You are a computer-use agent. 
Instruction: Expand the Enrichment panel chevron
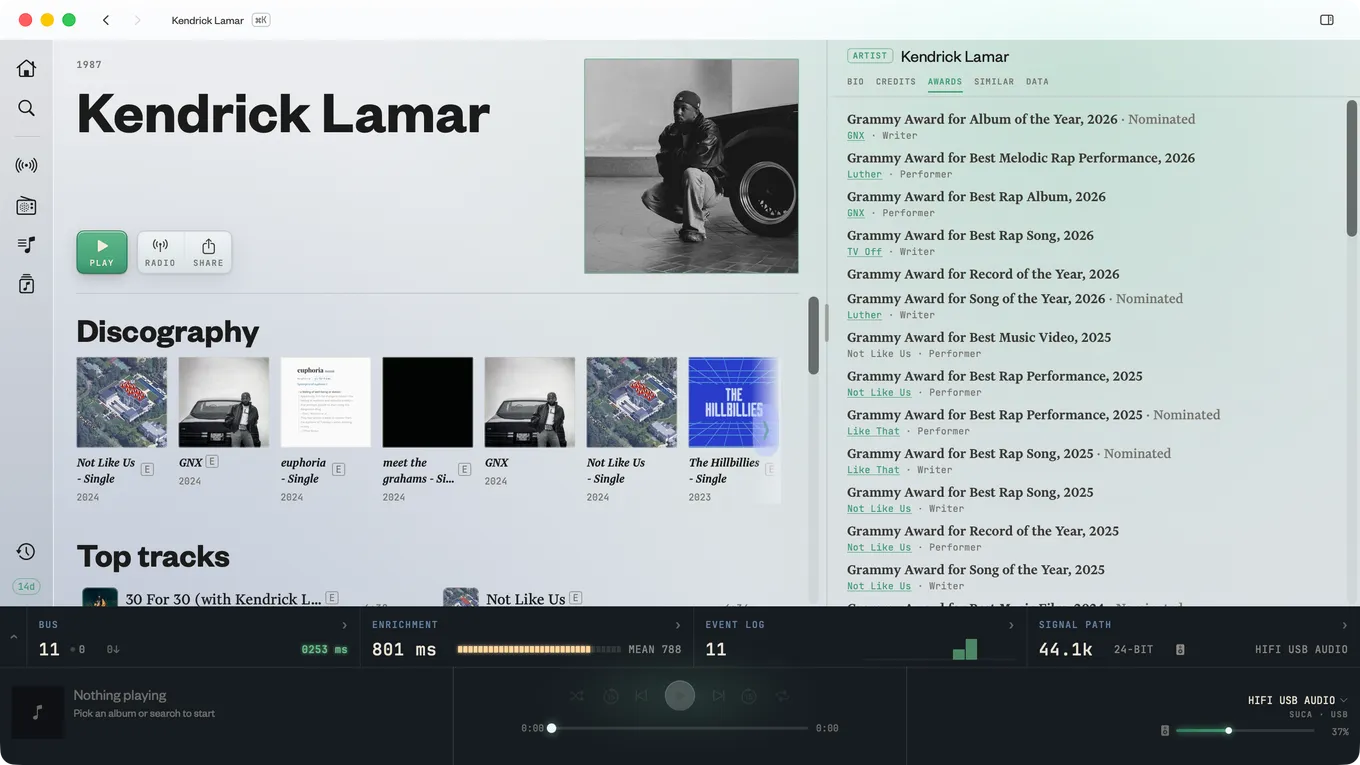(678, 625)
